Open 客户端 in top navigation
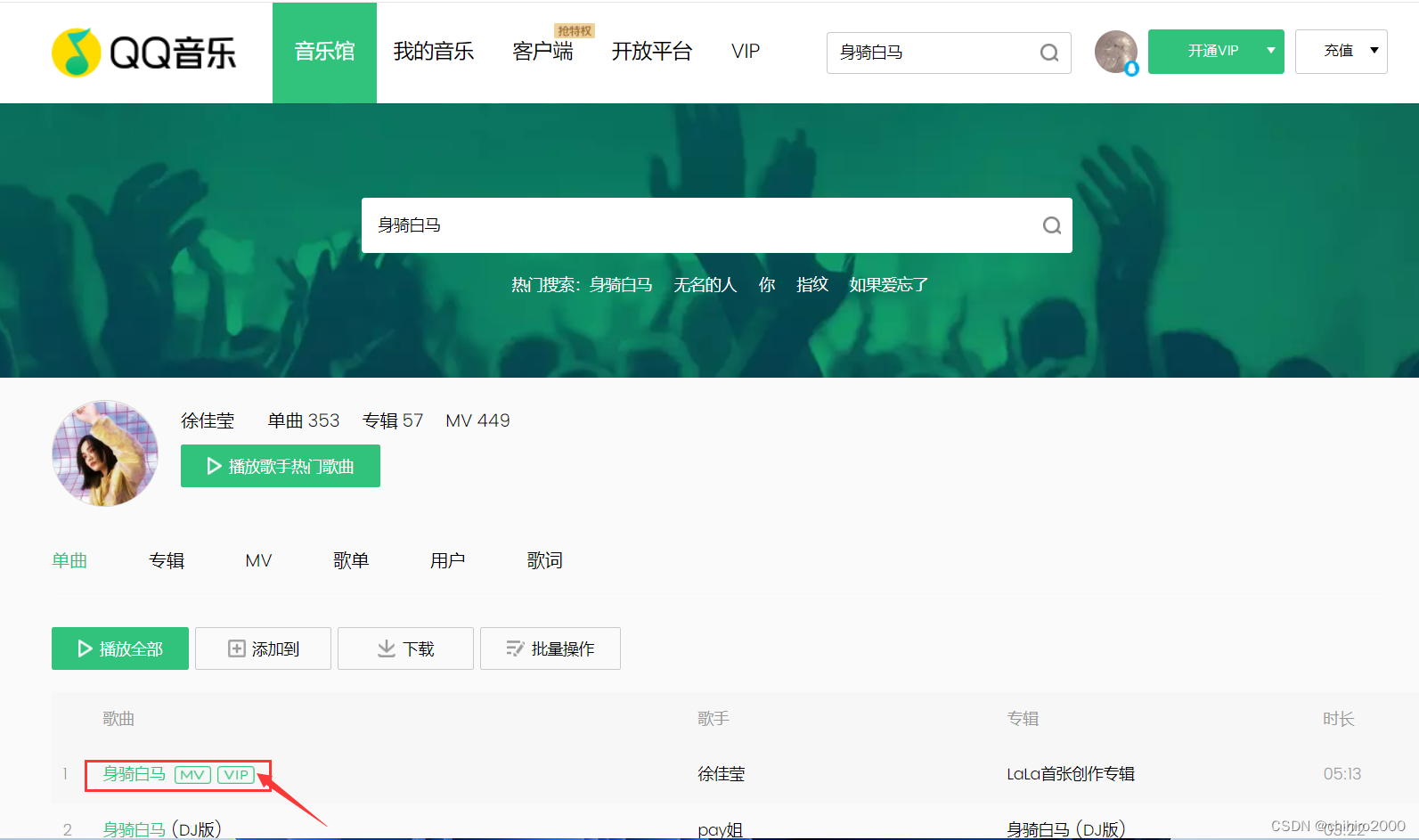 tap(542, 52)
